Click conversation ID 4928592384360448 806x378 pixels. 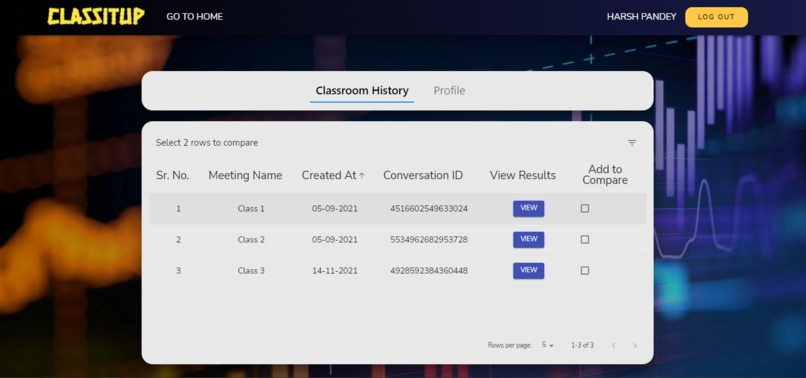point(429,271)
